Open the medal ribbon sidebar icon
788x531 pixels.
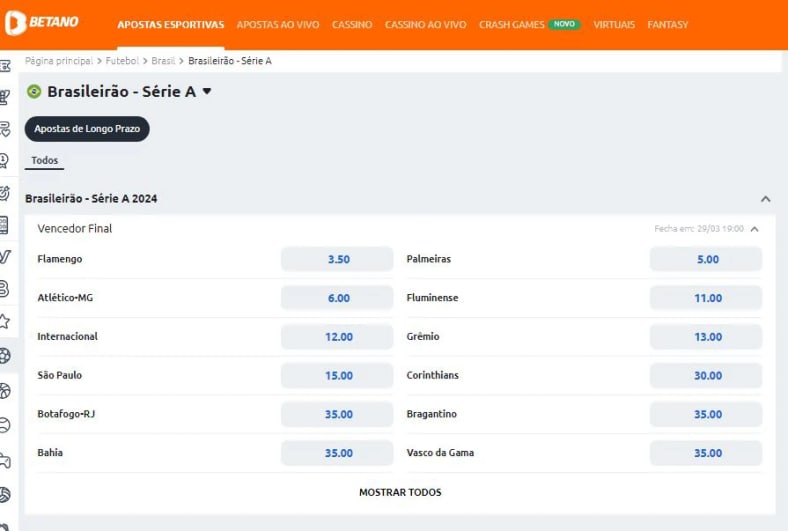pos(4,161)
